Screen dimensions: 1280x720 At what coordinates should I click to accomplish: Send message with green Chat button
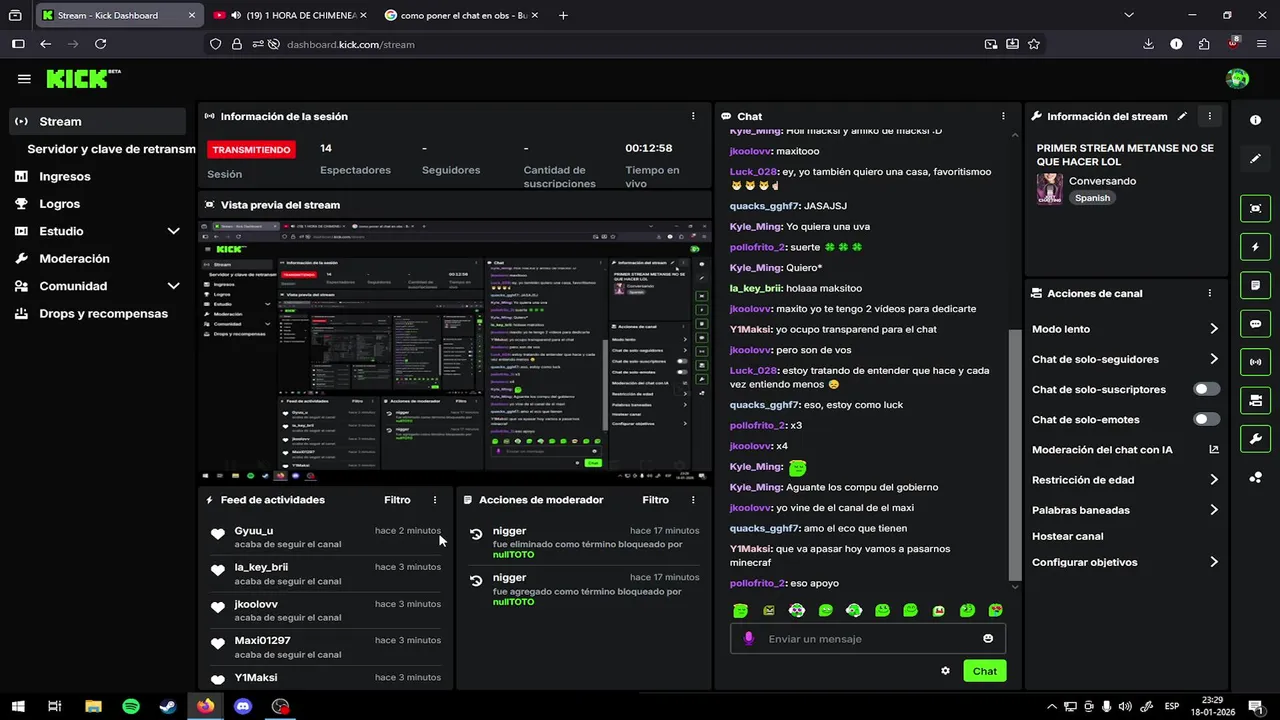(x=985, y=671)
